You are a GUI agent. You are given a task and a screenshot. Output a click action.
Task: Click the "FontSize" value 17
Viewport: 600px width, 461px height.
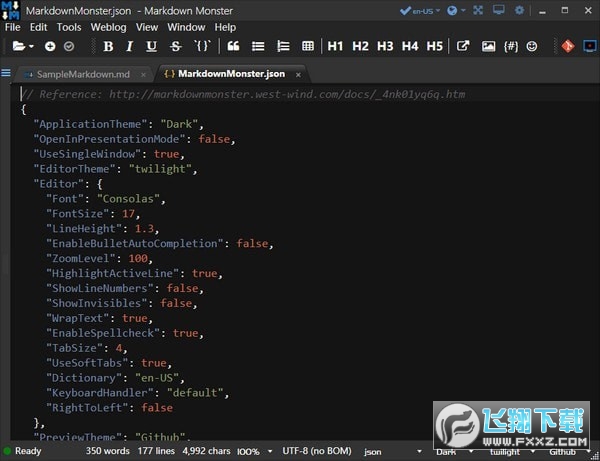[x=128, y=213]
